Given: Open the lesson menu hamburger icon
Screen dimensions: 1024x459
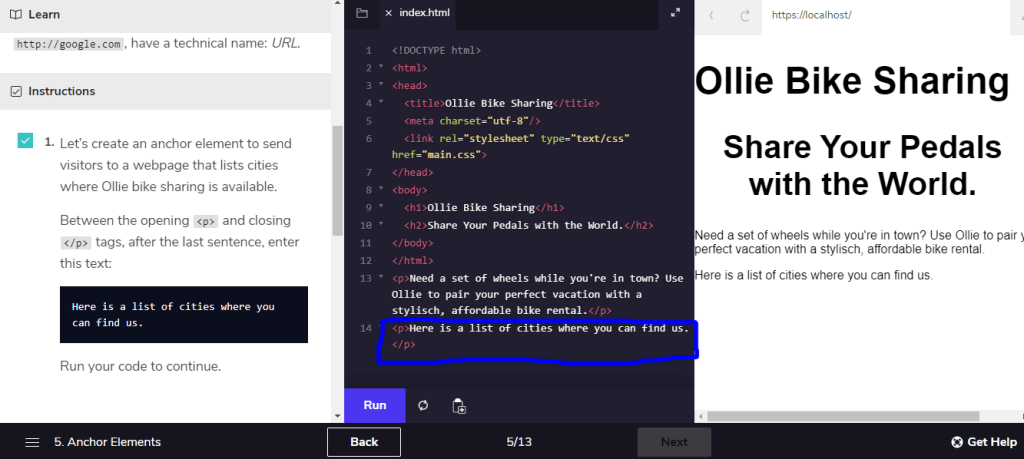Looking at the screenshot, I should [x=32, y=442].
